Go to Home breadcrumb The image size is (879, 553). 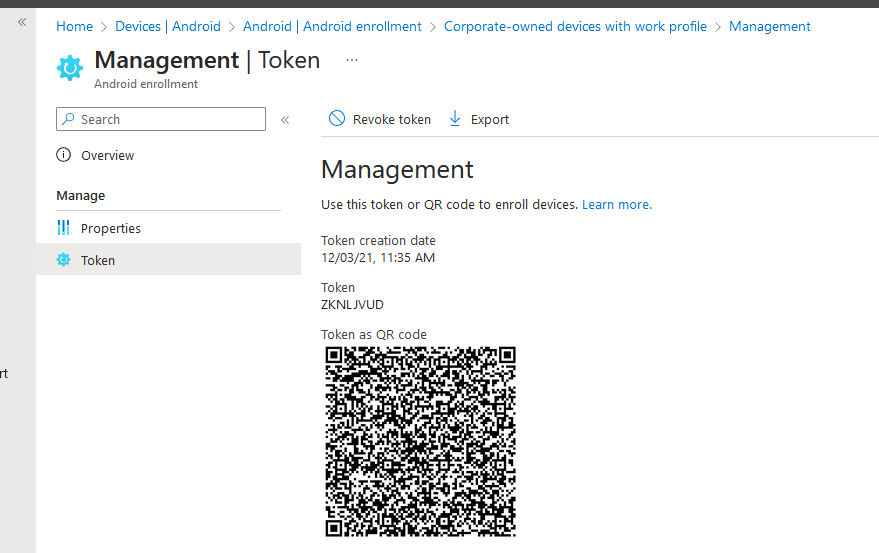(x=75, y=26)
